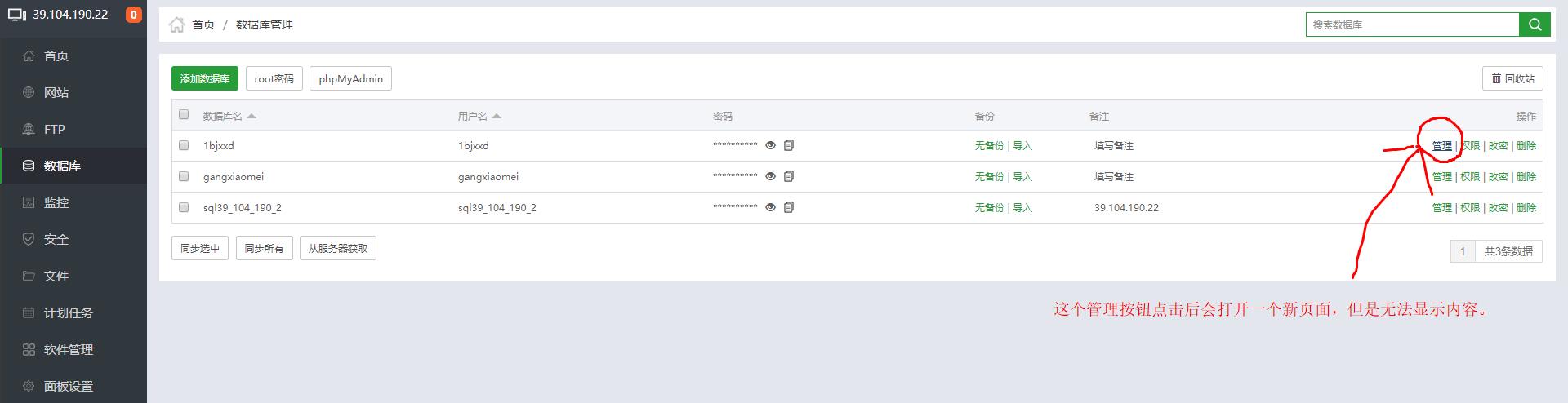Open phpMyAdmin button
Viewport: 1568px width, 403px height.
click(x=350, y=78)
